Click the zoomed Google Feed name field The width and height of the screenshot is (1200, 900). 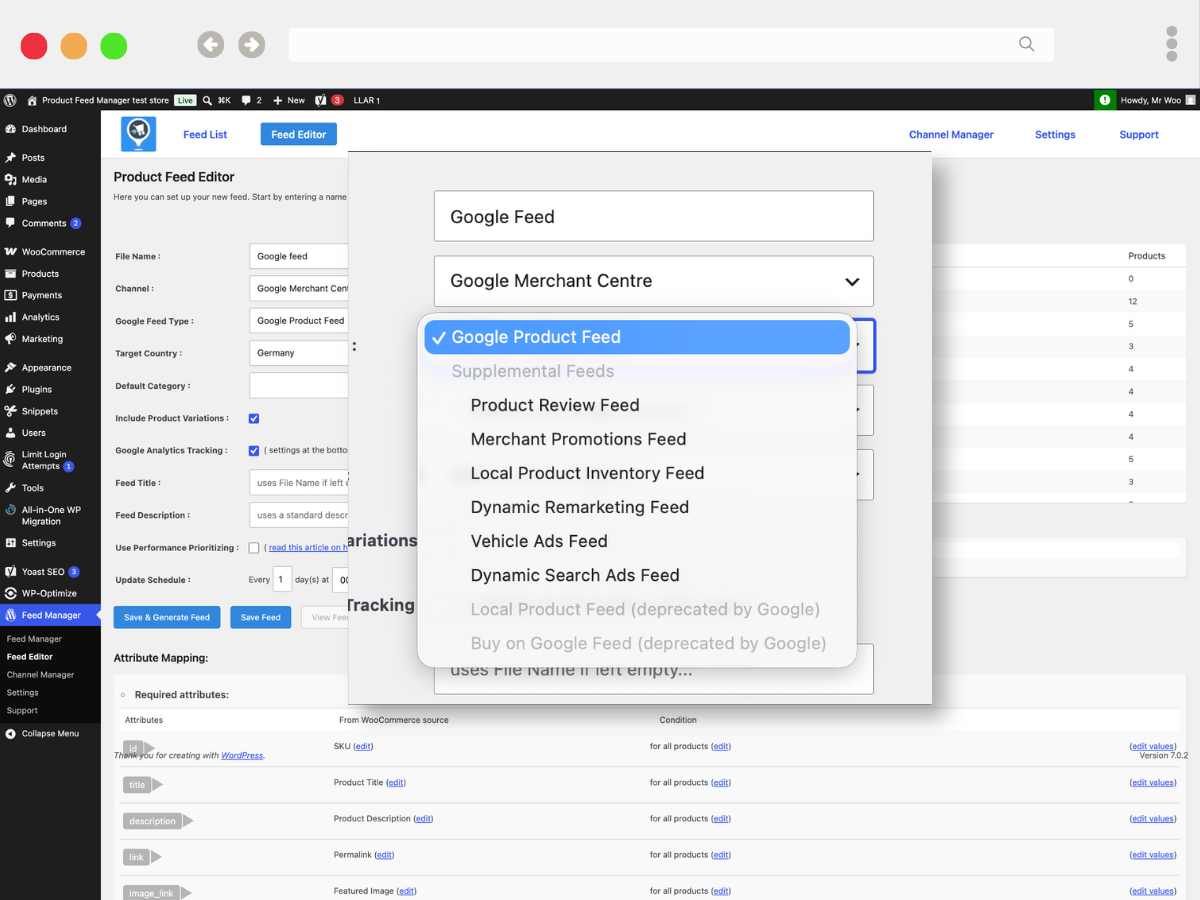click(x=654, y=216)
